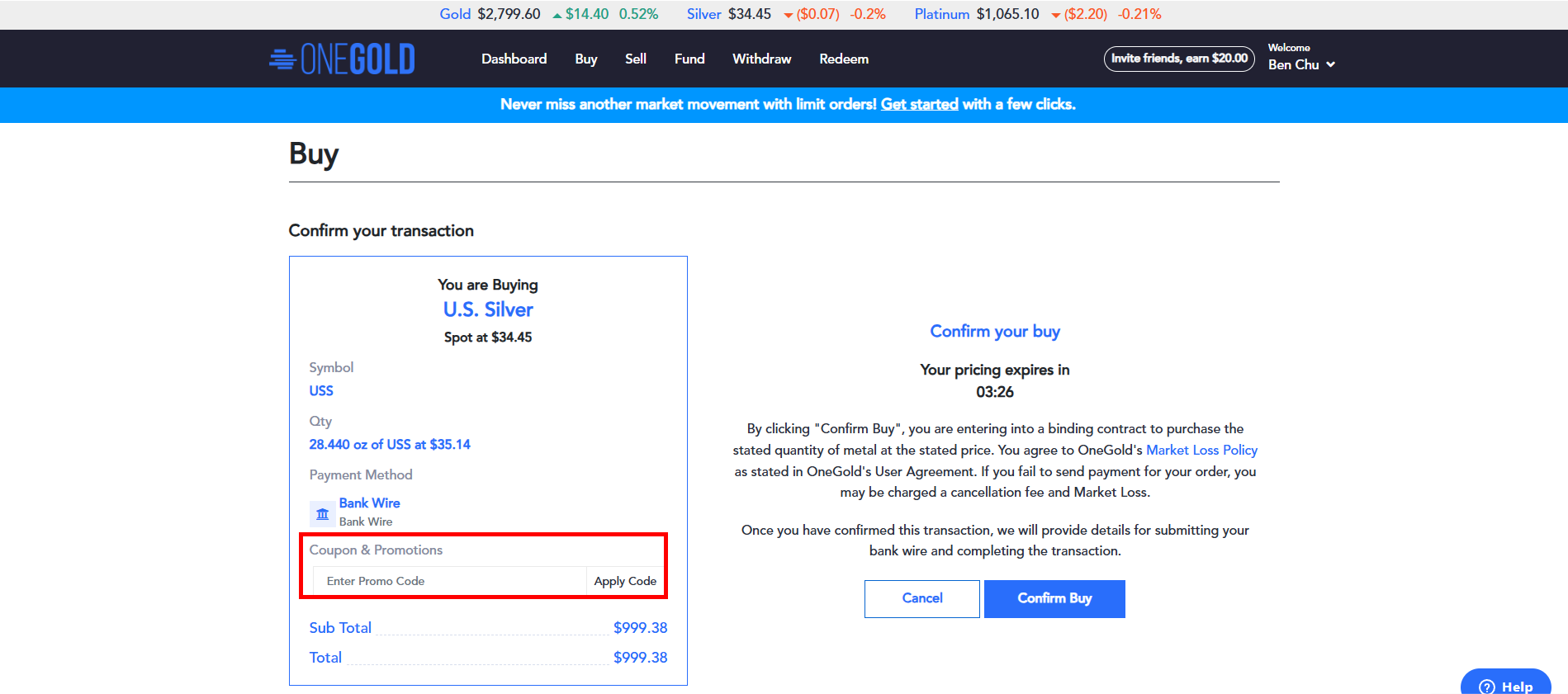This screenshot has height=694, width=1568.
Task: Open the Help chat widget
Action: tap(1505, 684)
